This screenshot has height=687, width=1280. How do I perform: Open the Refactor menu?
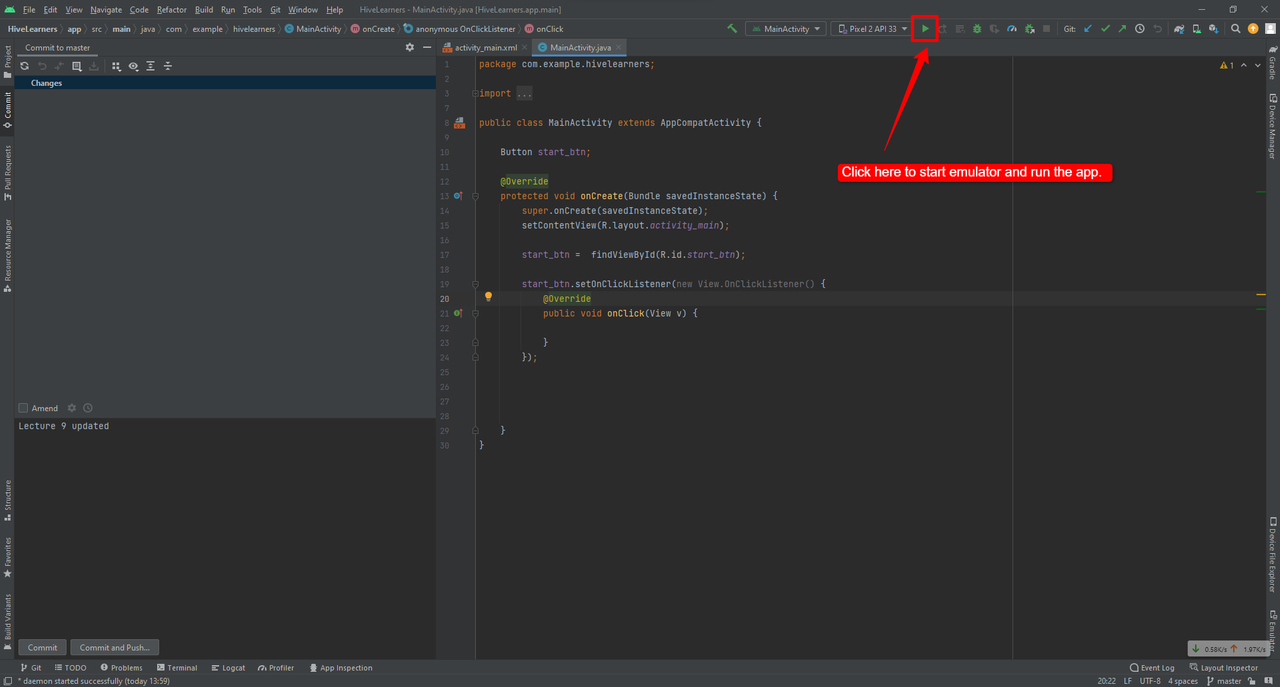171,10
